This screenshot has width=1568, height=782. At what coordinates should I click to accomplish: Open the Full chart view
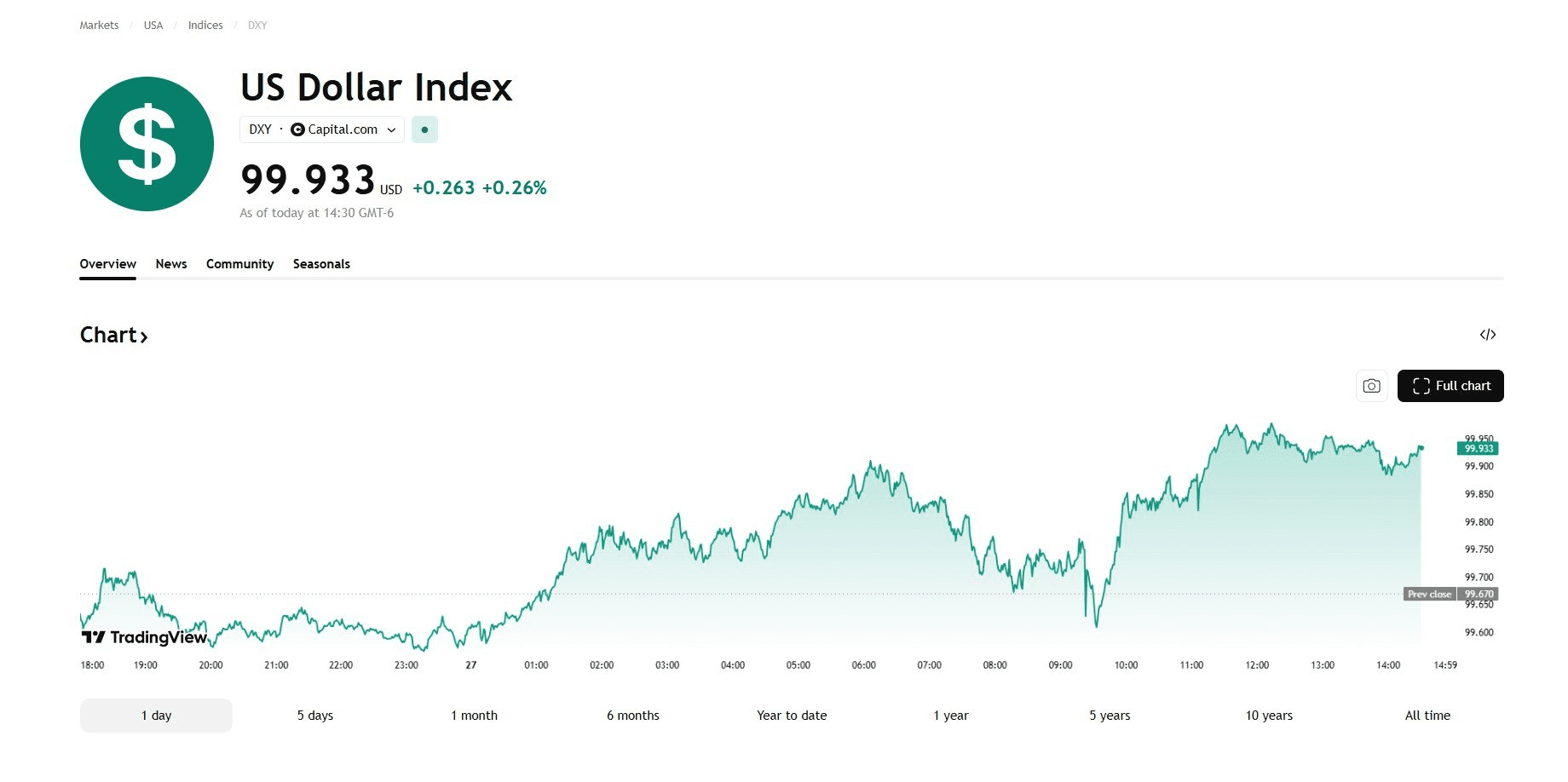(x=1450, y=386)
